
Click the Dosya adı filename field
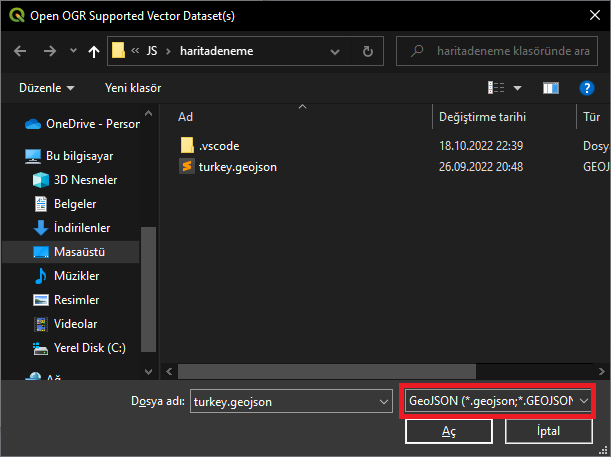[291, 401]
